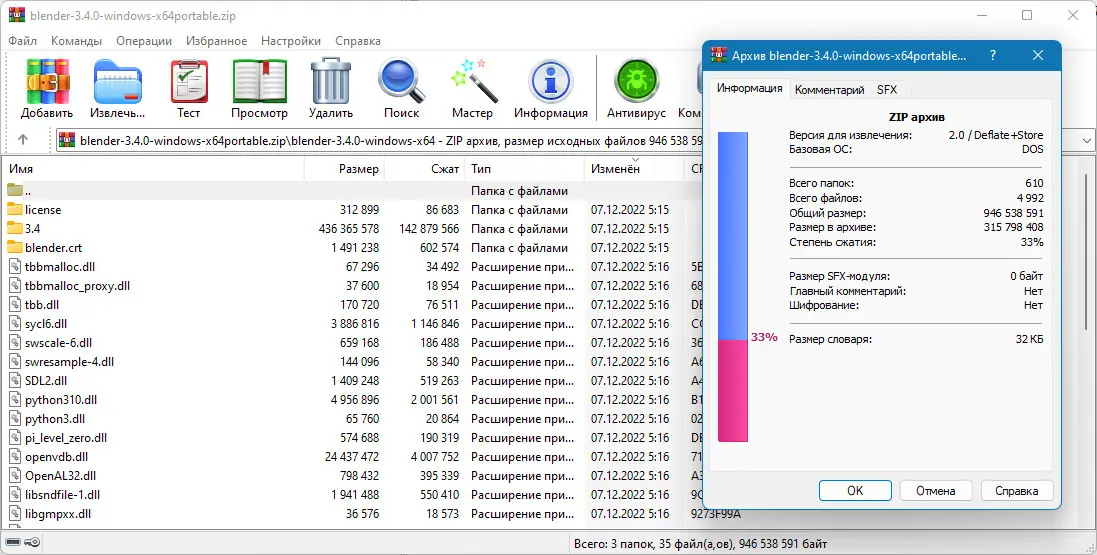Click the parent folder '..' icon

15,190
